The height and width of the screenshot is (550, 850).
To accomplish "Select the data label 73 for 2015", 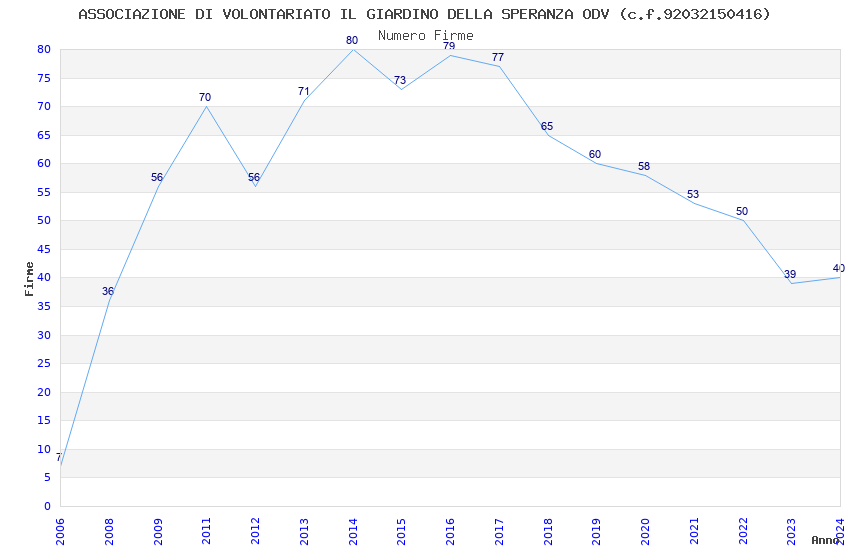I will [400, 80].
